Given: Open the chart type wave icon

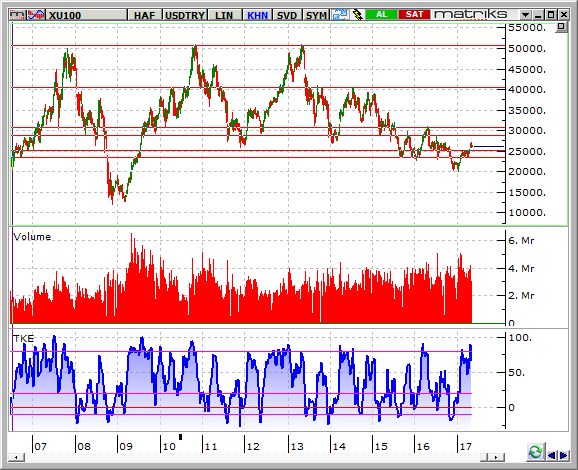Looking at the screenshot, I should (x=36, y=15).
